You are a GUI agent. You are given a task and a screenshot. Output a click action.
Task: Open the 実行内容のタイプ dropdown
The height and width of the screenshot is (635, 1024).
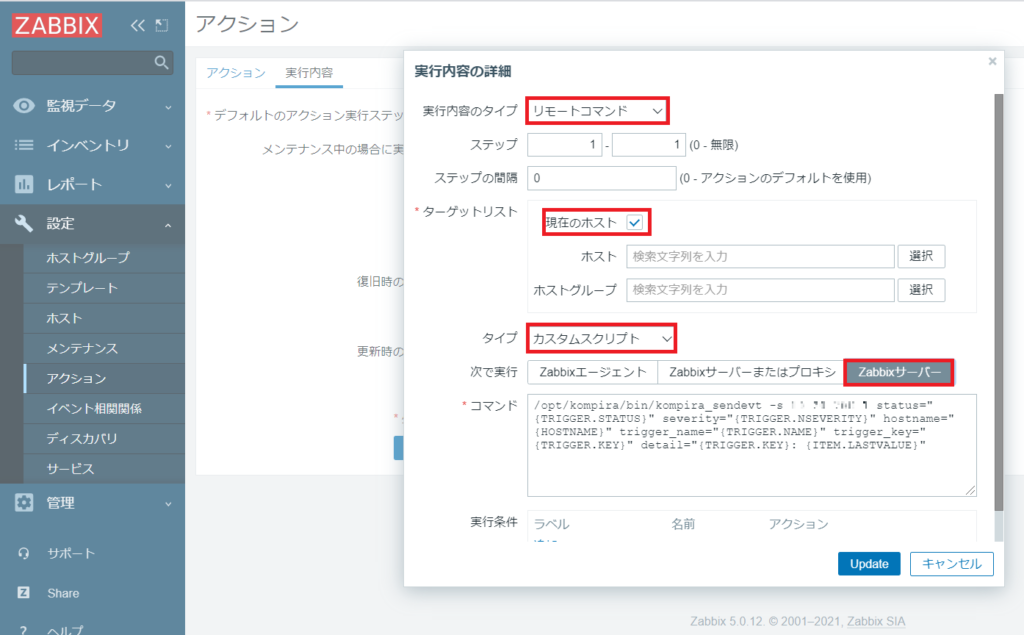pos(598,111)
